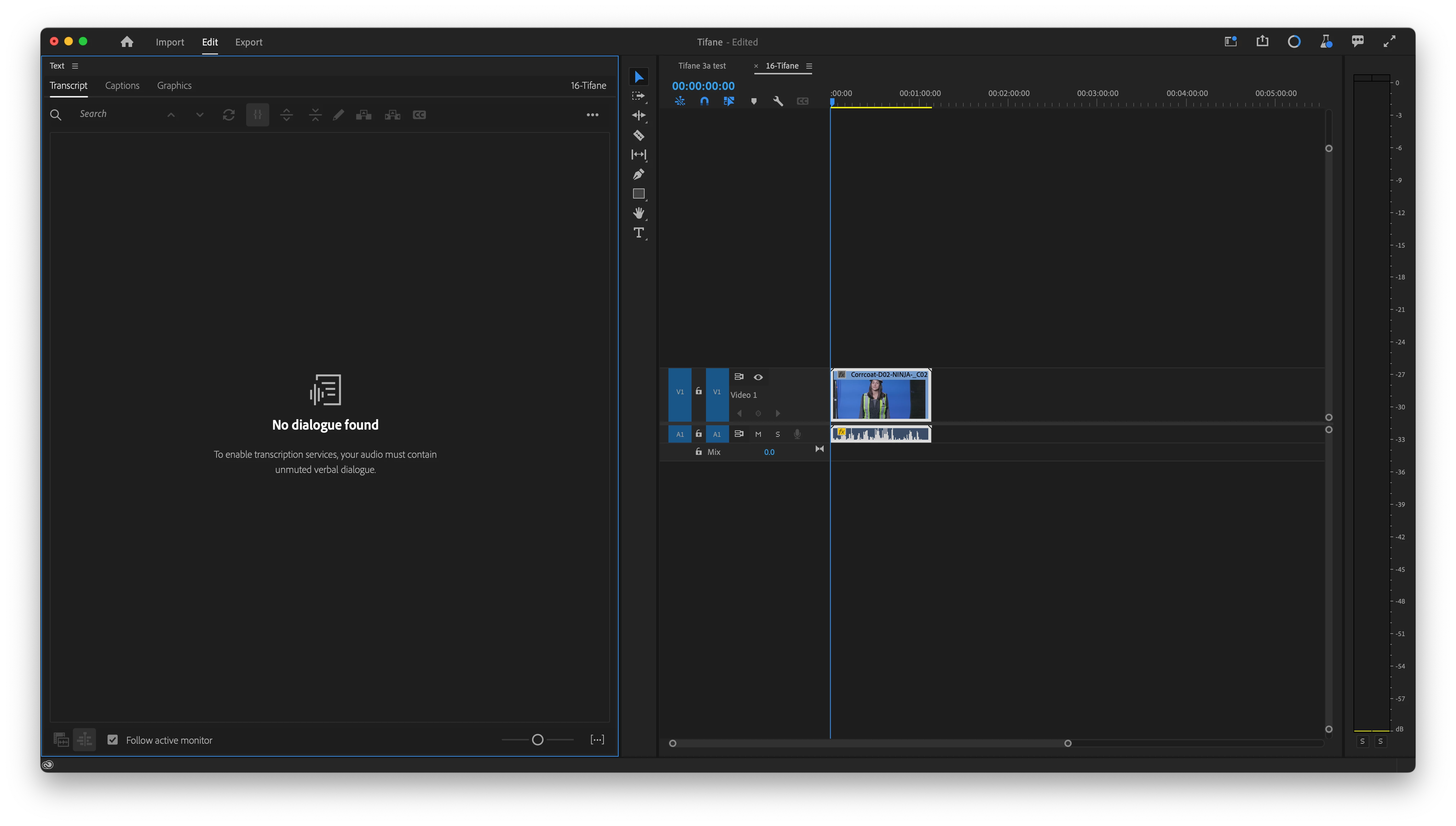Open timeline display settings wrench
The image size is (1456, 826).
coord(778,101)
